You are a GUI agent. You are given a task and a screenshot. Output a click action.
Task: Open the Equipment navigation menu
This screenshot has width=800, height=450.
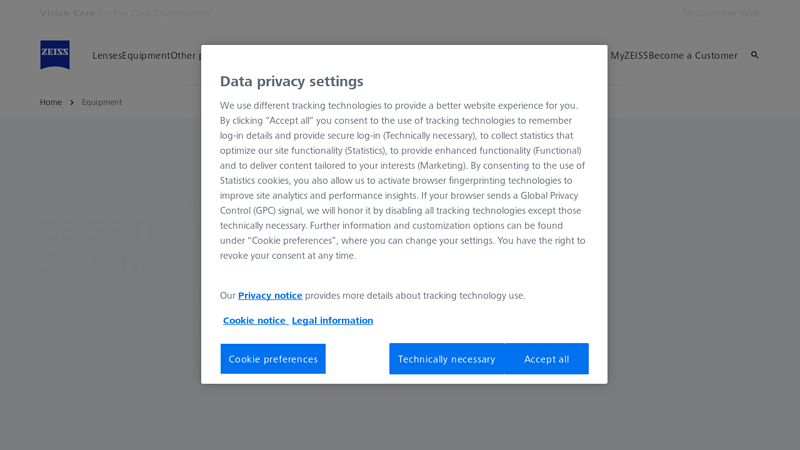[x=145, y=56]
